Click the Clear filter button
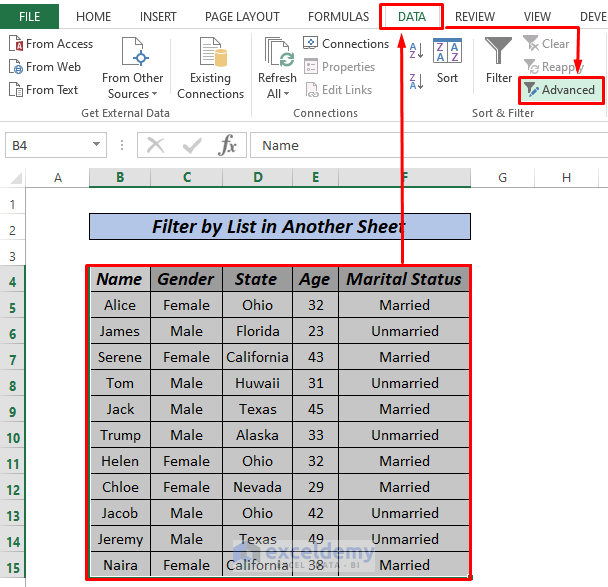Image resolution: width=608 pixels, height=587 pixels. (546, 43)
